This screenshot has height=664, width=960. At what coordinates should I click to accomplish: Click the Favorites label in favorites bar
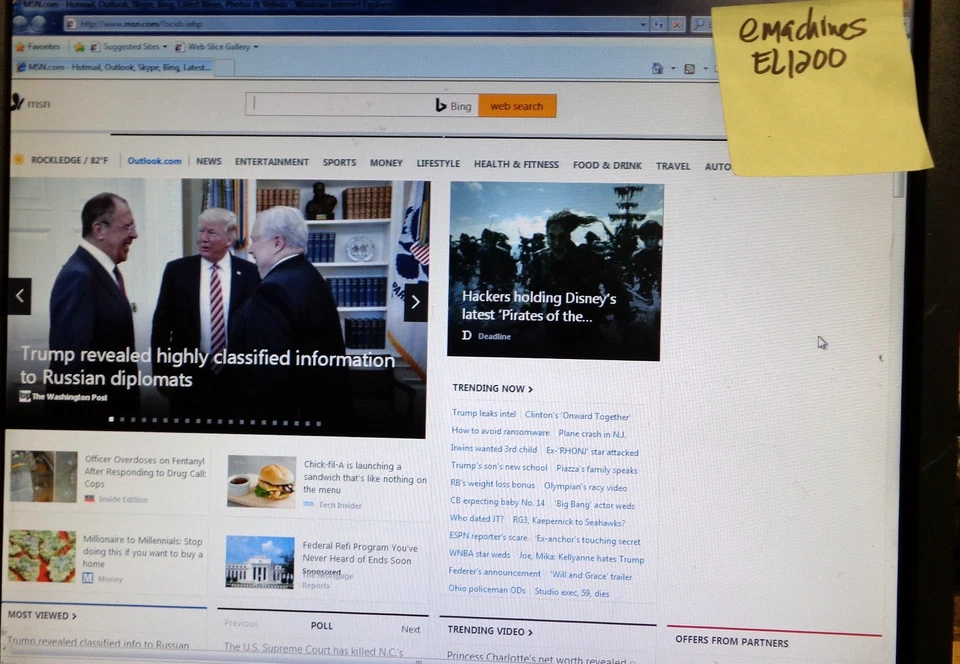coord(43,47)
